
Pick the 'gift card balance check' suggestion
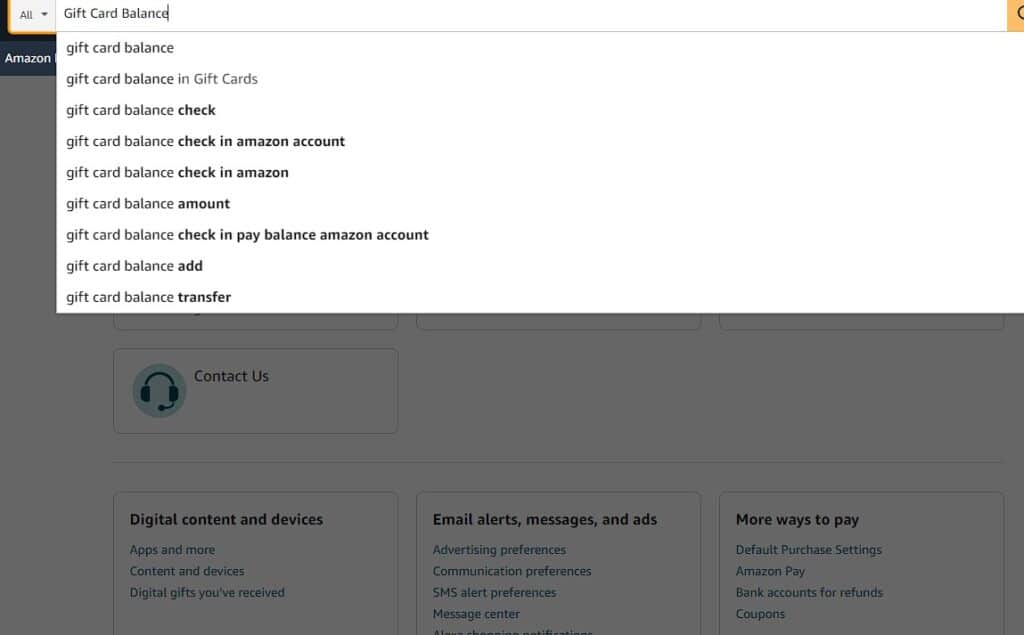pos(140,110)
